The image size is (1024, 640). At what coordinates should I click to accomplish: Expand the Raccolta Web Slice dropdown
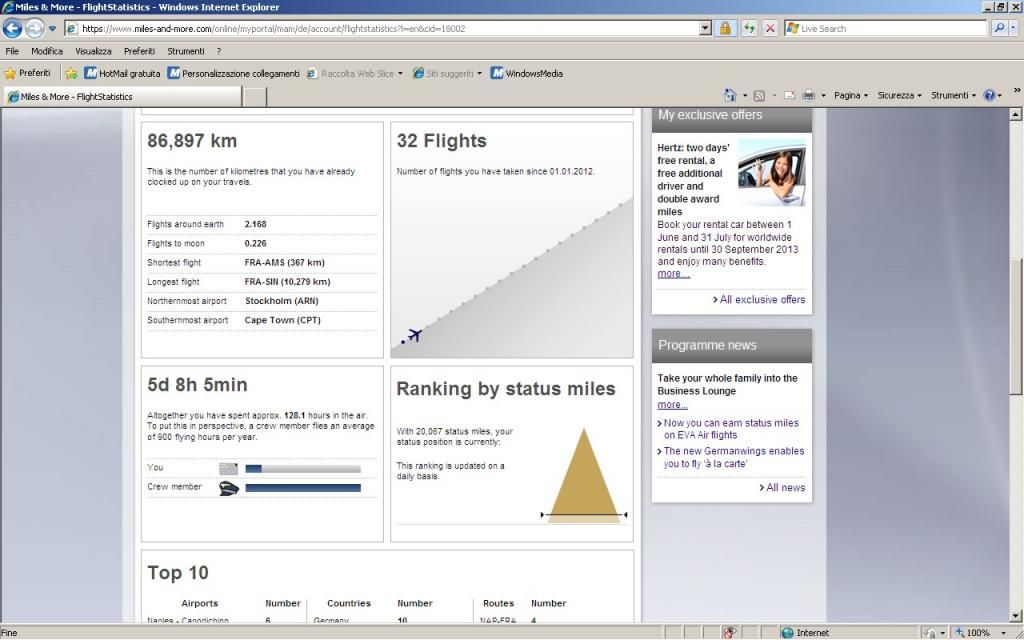click(x=400, y=74)
